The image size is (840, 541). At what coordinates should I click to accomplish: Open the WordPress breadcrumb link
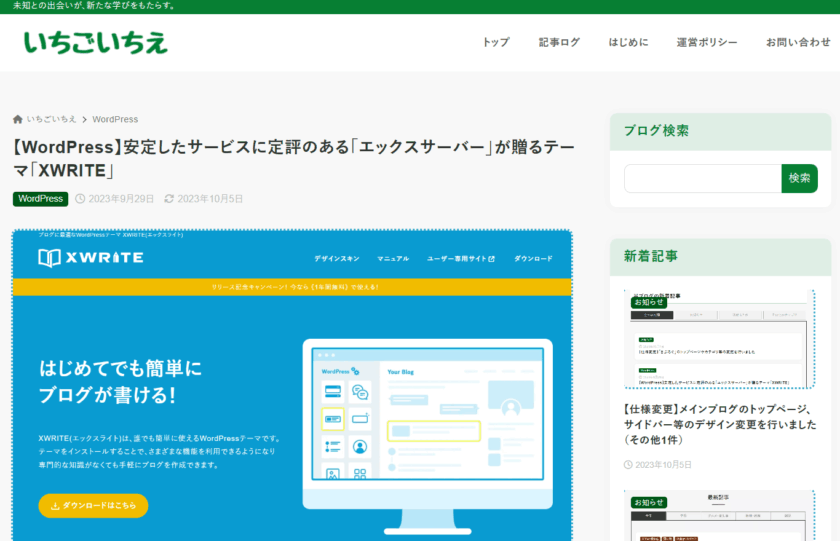pos(115,119)
